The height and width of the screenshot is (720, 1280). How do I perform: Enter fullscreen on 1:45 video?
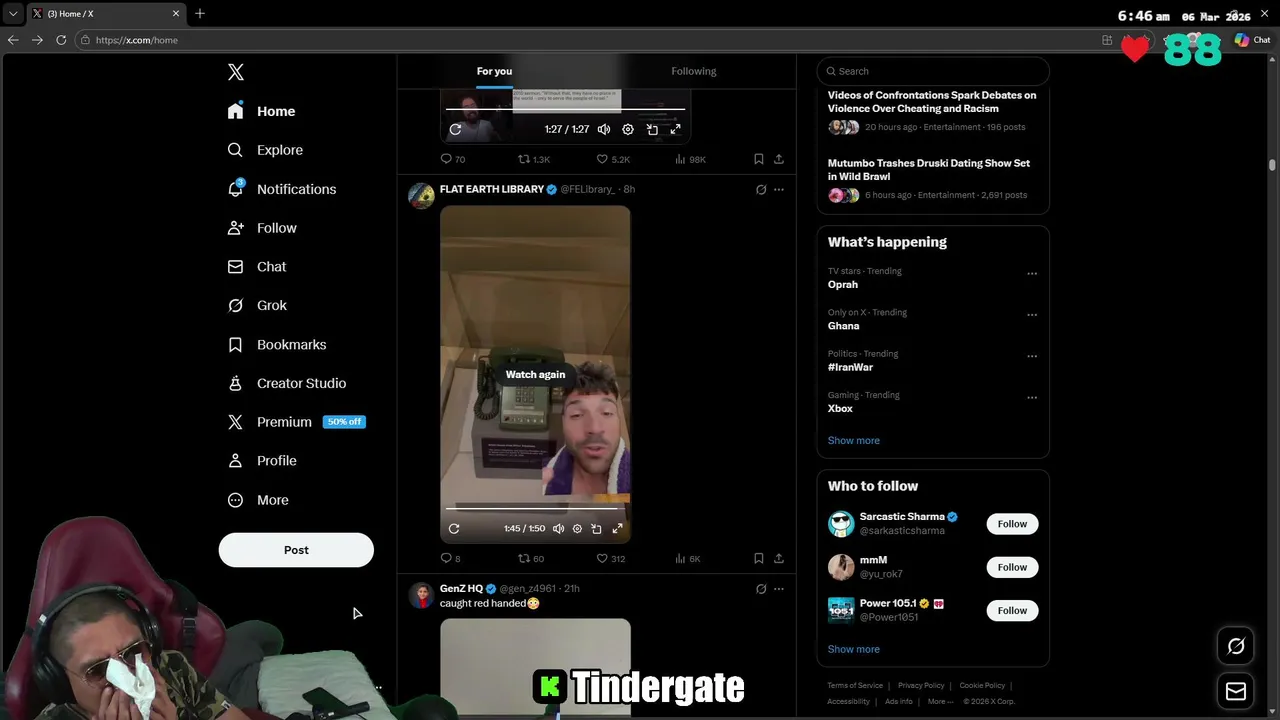click(617, 528)
